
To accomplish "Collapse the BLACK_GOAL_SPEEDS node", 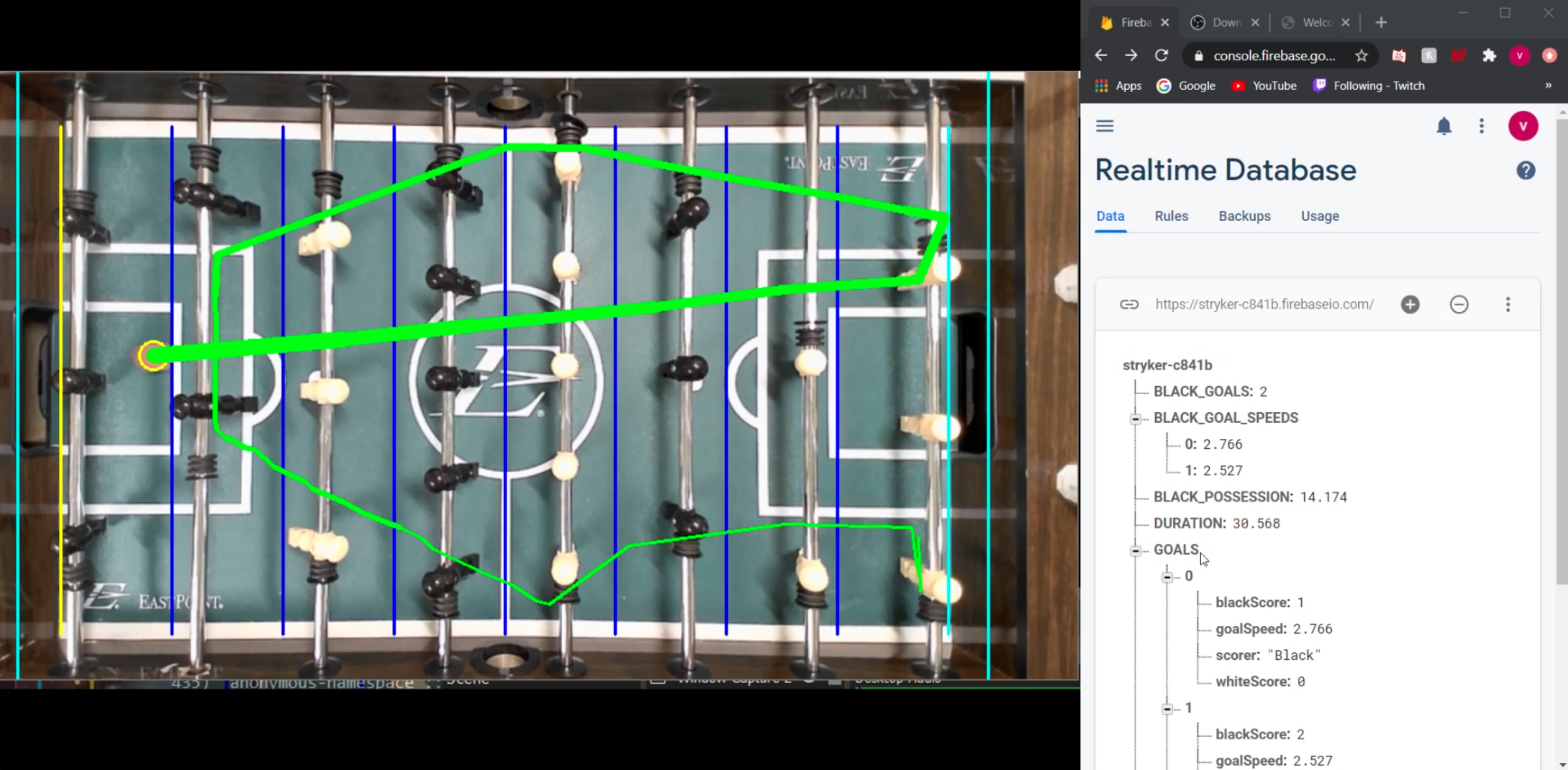I will coord(1135,419).
